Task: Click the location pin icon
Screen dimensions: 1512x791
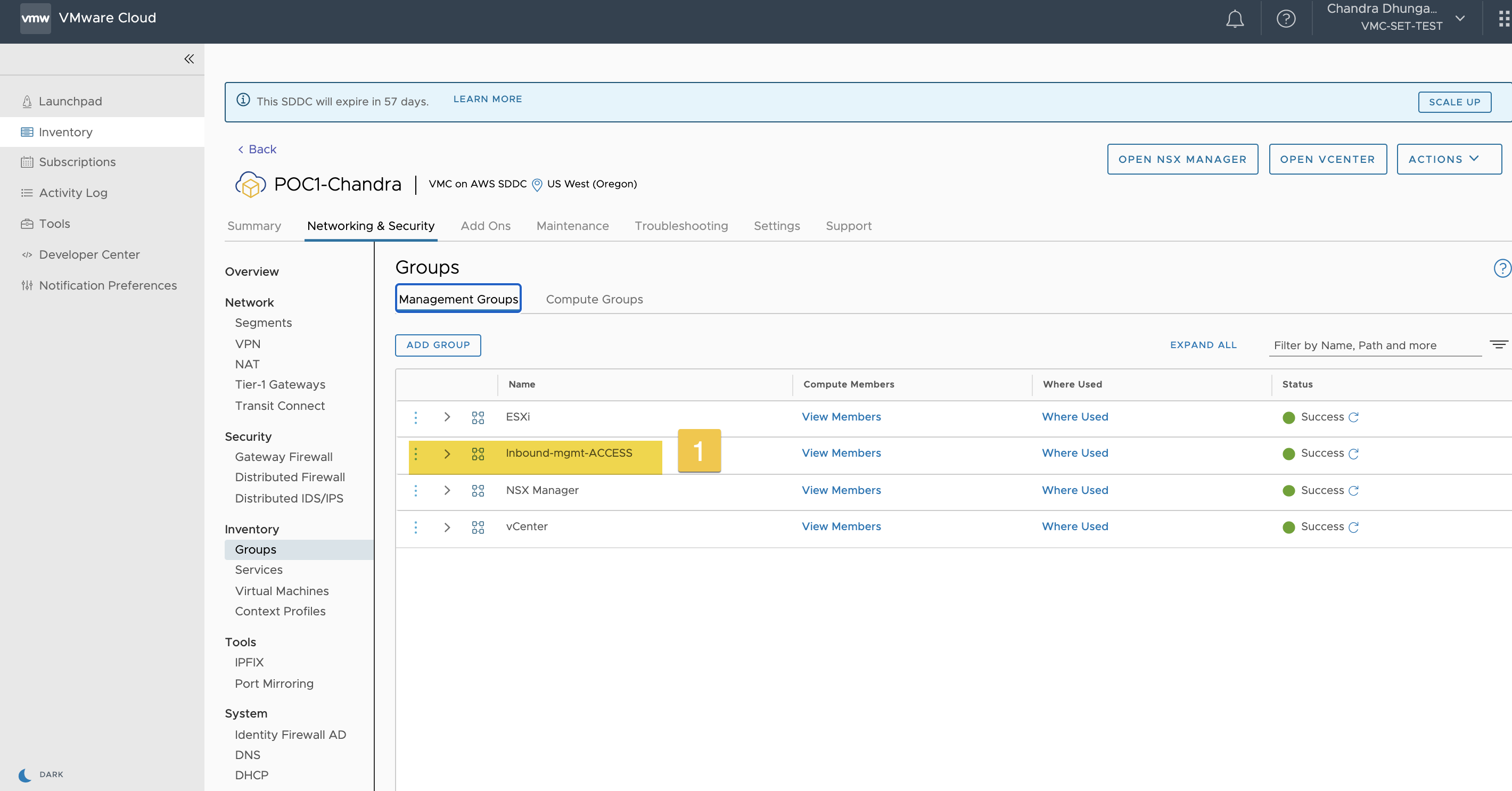Action: (537, 185)
